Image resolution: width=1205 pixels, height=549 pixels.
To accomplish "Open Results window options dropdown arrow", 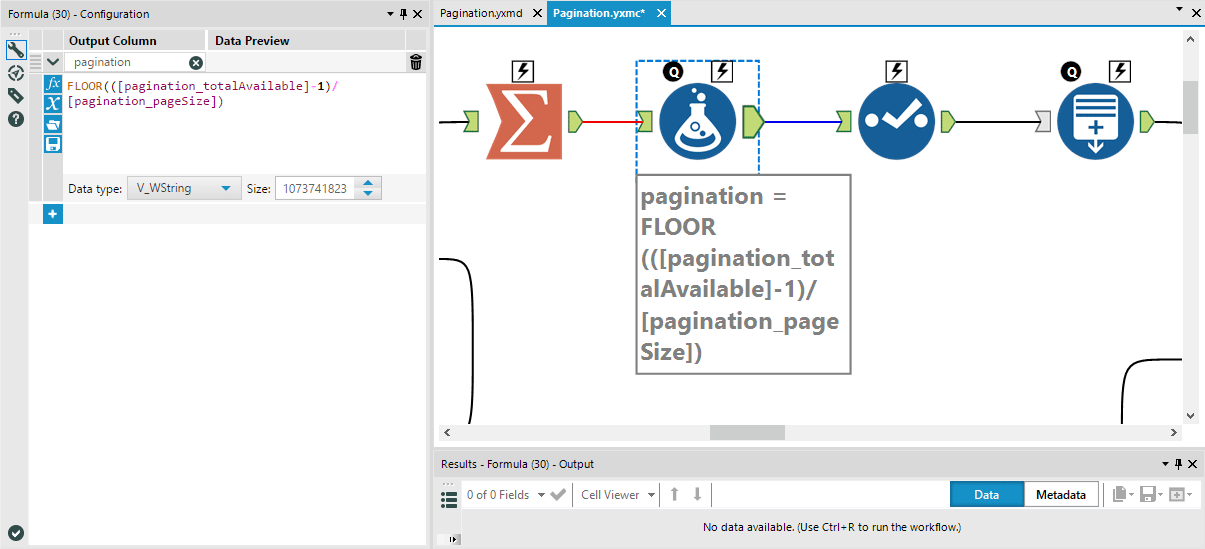I will pyautogui.click(x=1165, y=464).
